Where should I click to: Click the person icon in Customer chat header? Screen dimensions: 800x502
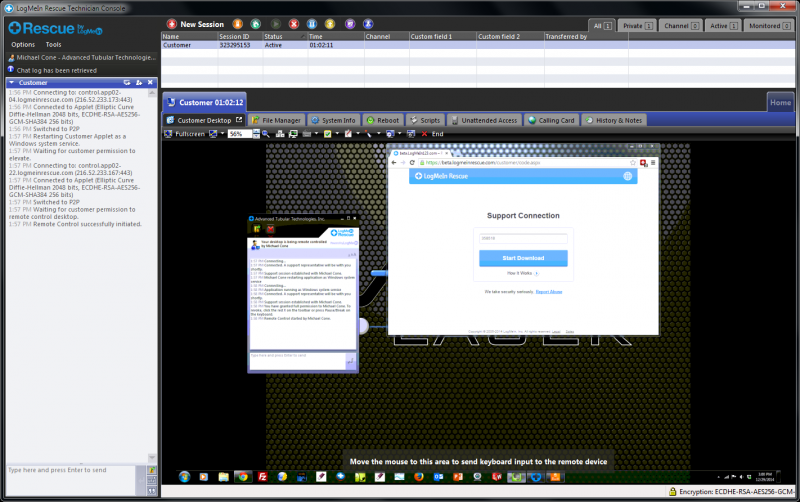tap(139, 82)
